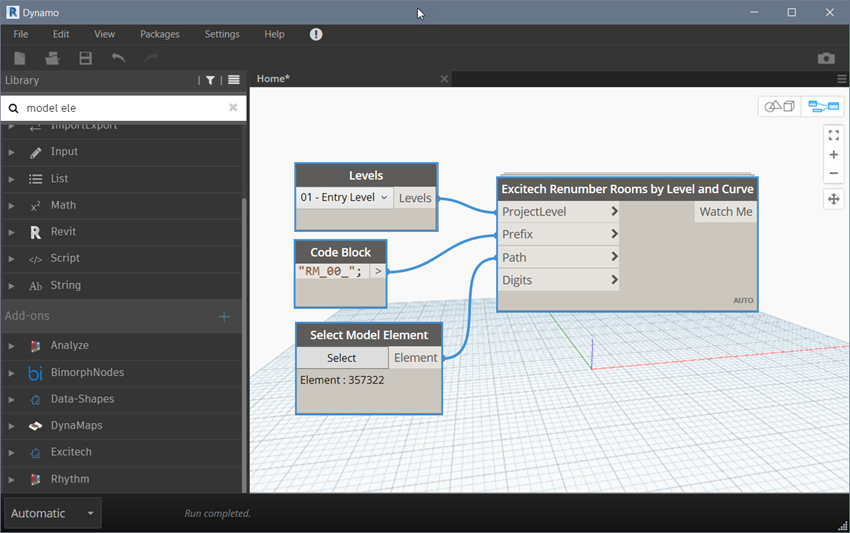
Task: Click the Code Block node title
Action: (x=340, y=252)
